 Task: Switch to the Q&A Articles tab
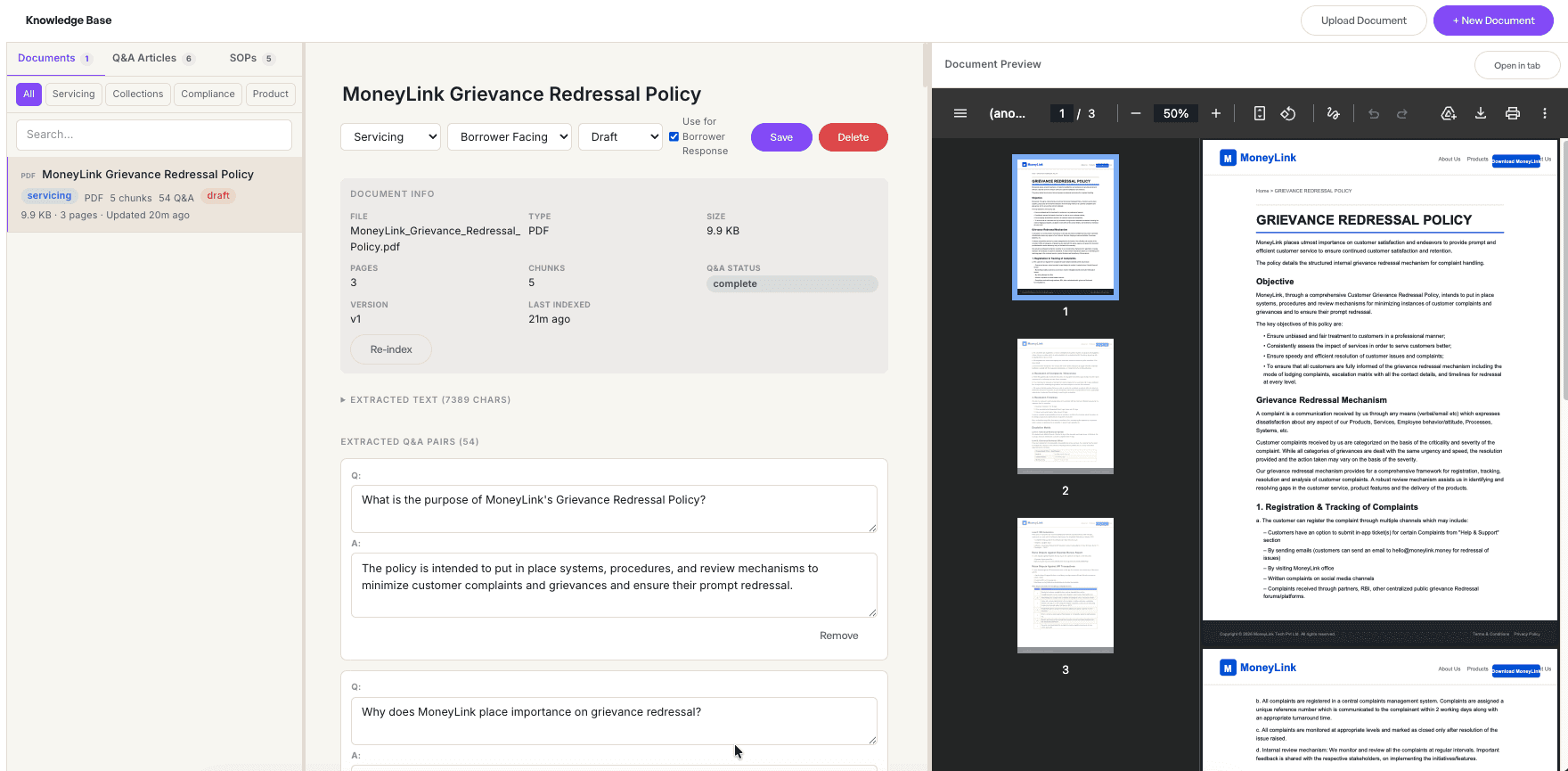pos(153,58)
